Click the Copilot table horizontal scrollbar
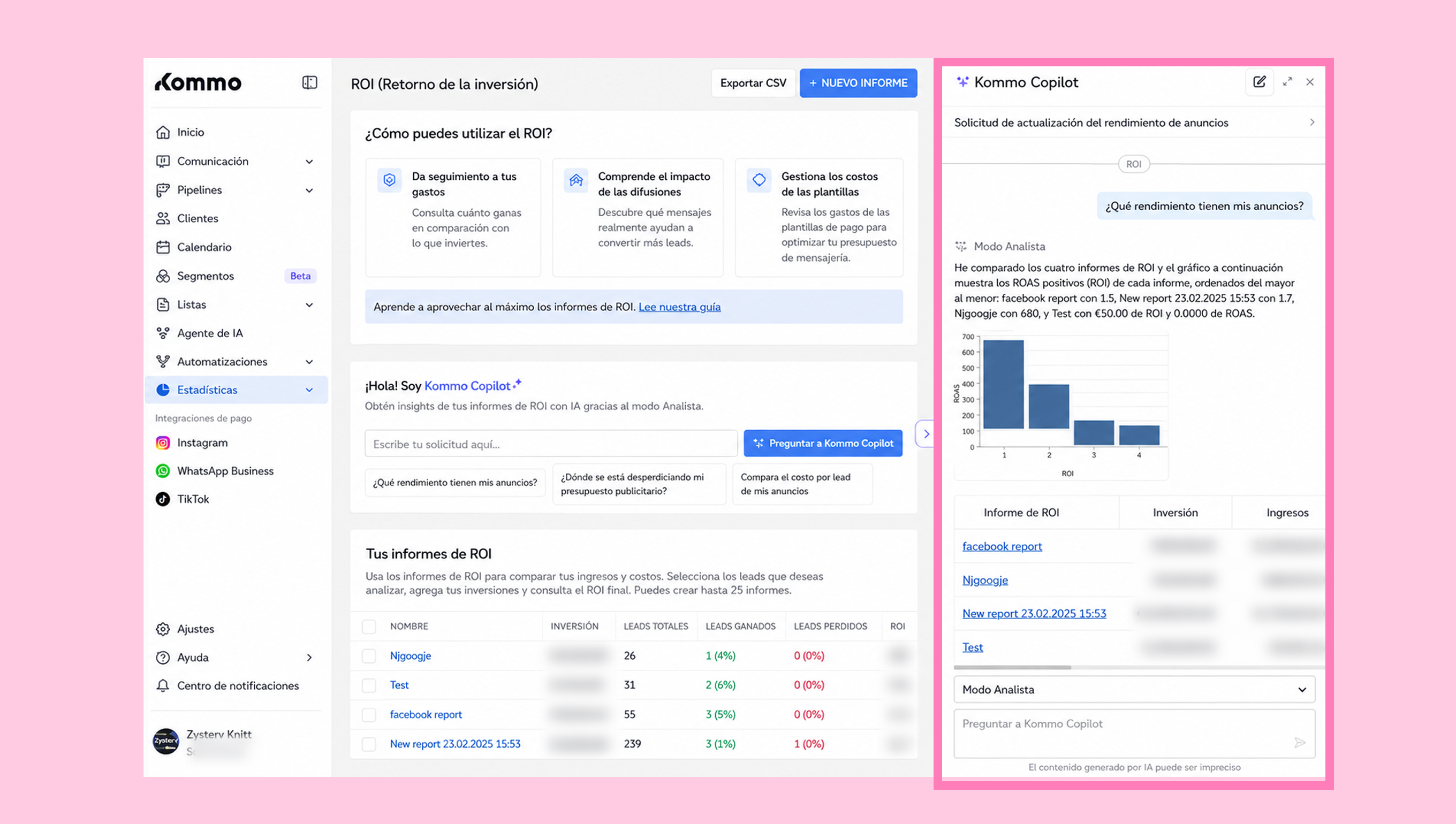The image size is (1456, 824). point(1013,668)
